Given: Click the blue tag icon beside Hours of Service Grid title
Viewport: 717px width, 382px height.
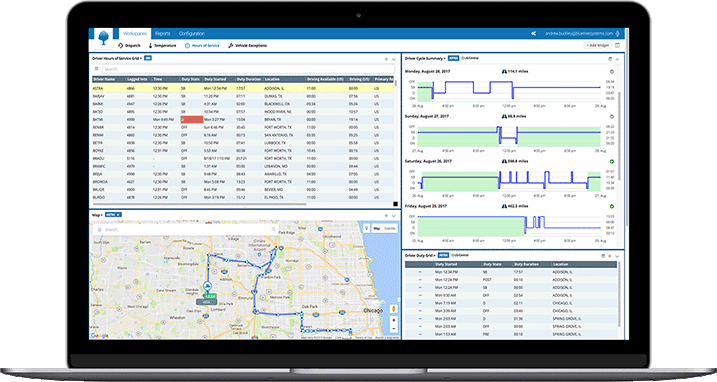Looking at the screenshot, I should click(x=148, y=59).
